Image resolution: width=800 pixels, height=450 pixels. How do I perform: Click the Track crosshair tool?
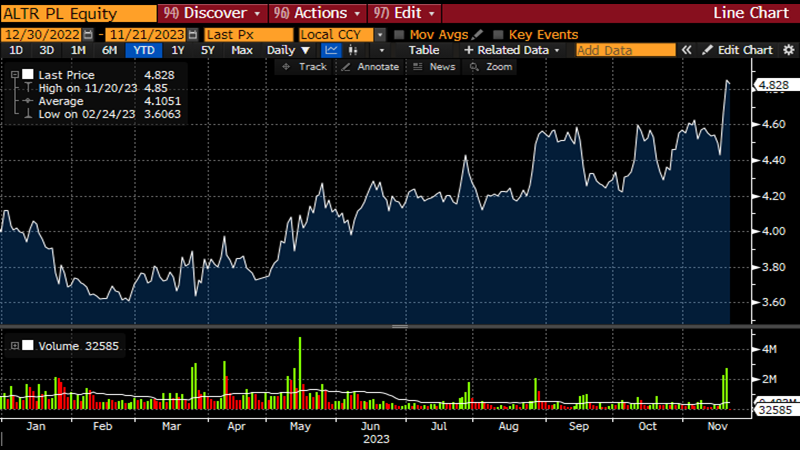(x=305, y=67)
